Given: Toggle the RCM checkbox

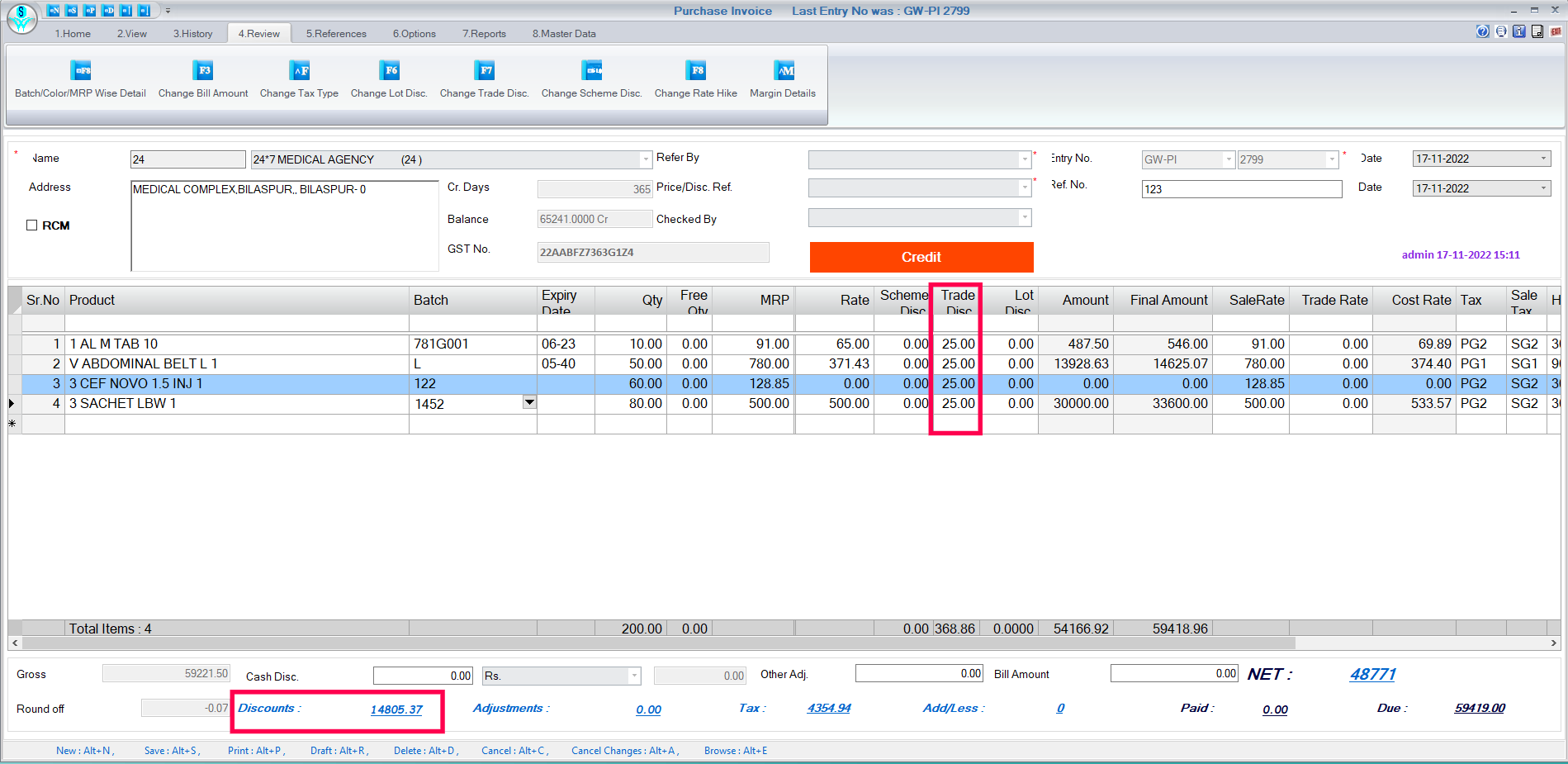Looking at the screenshot, I should 32,225.
